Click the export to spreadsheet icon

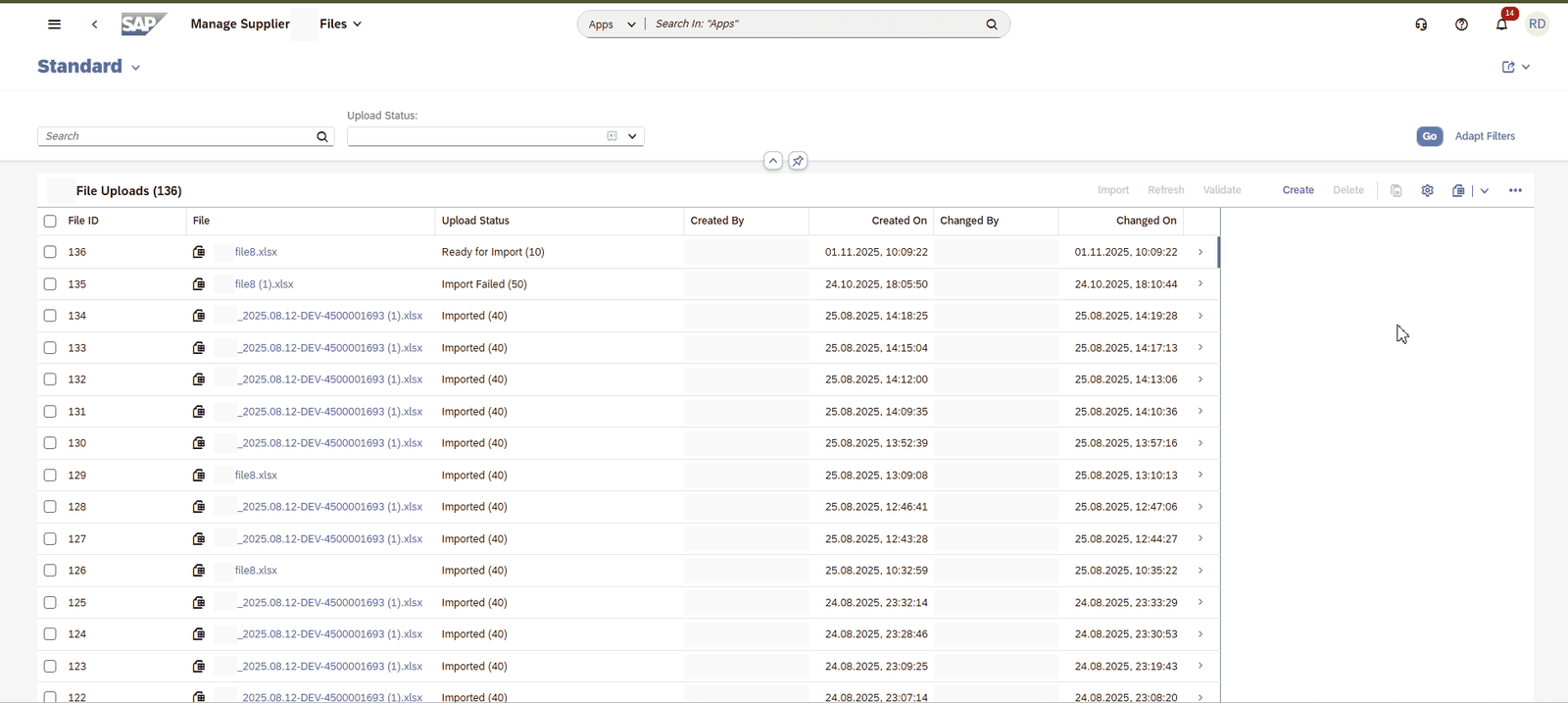point(1458,190)
